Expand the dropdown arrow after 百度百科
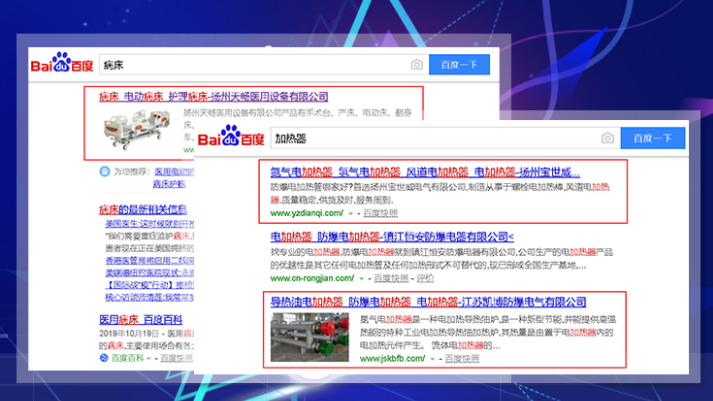This screenshot has height=401, width=713. pyautogui.click(x=148, y=358)
